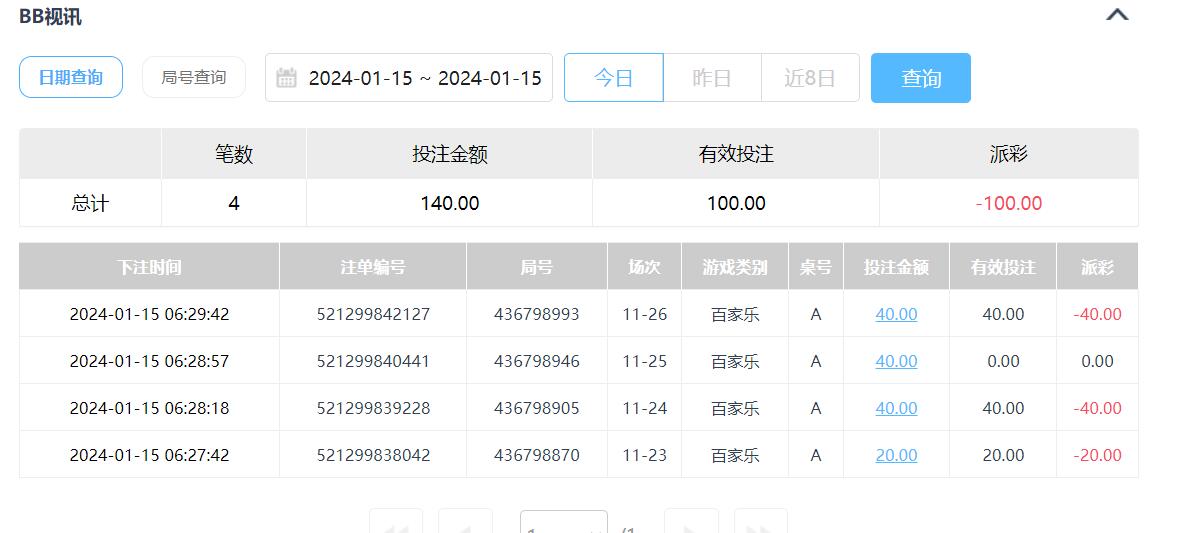Go to first page with double-arrow icon
1188x533 pixels.
coord(396,525)
